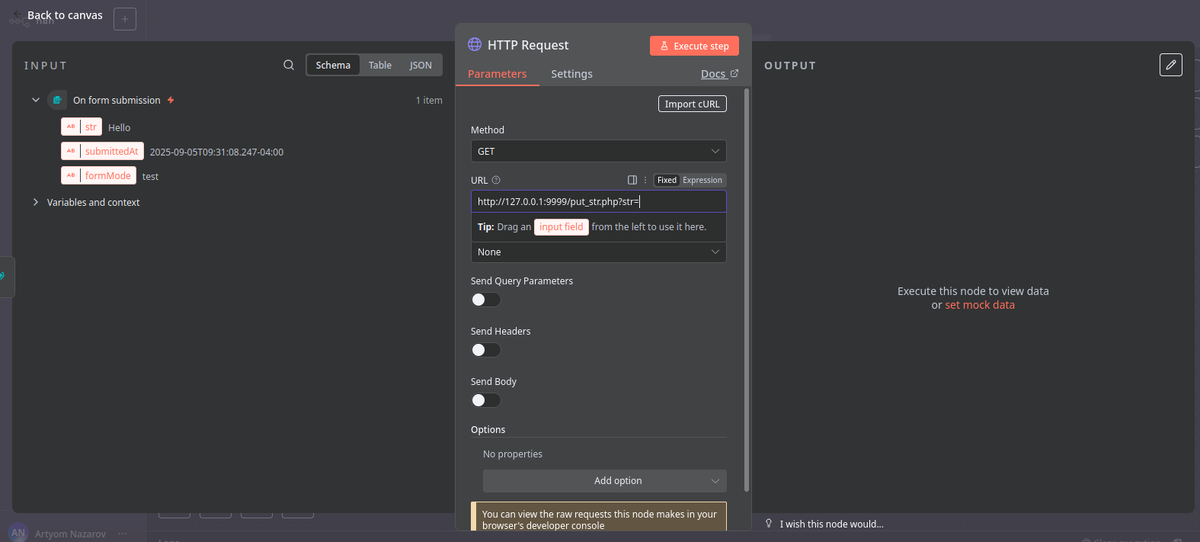The image size is (1200, 542).
Task: Enable the Send Headers switch
Action: 486,350
